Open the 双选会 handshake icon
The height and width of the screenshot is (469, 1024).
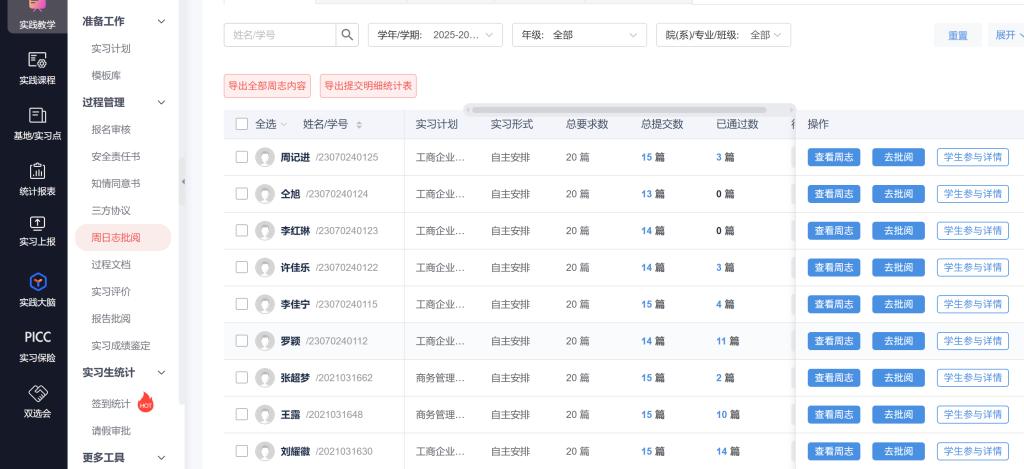[37, 399]
